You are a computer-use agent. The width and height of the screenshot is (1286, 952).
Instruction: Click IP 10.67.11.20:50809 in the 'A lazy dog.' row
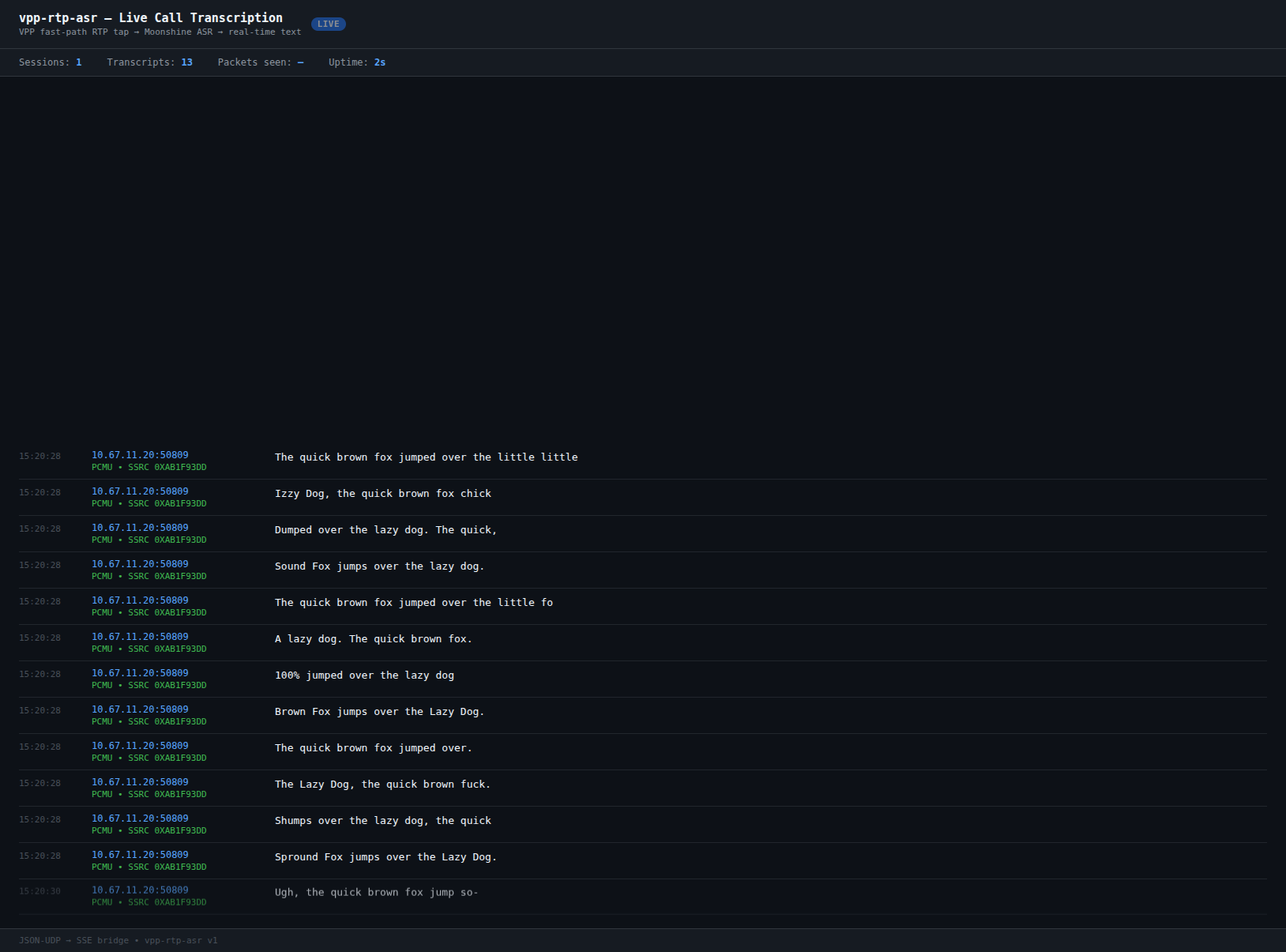pos(140,637)
